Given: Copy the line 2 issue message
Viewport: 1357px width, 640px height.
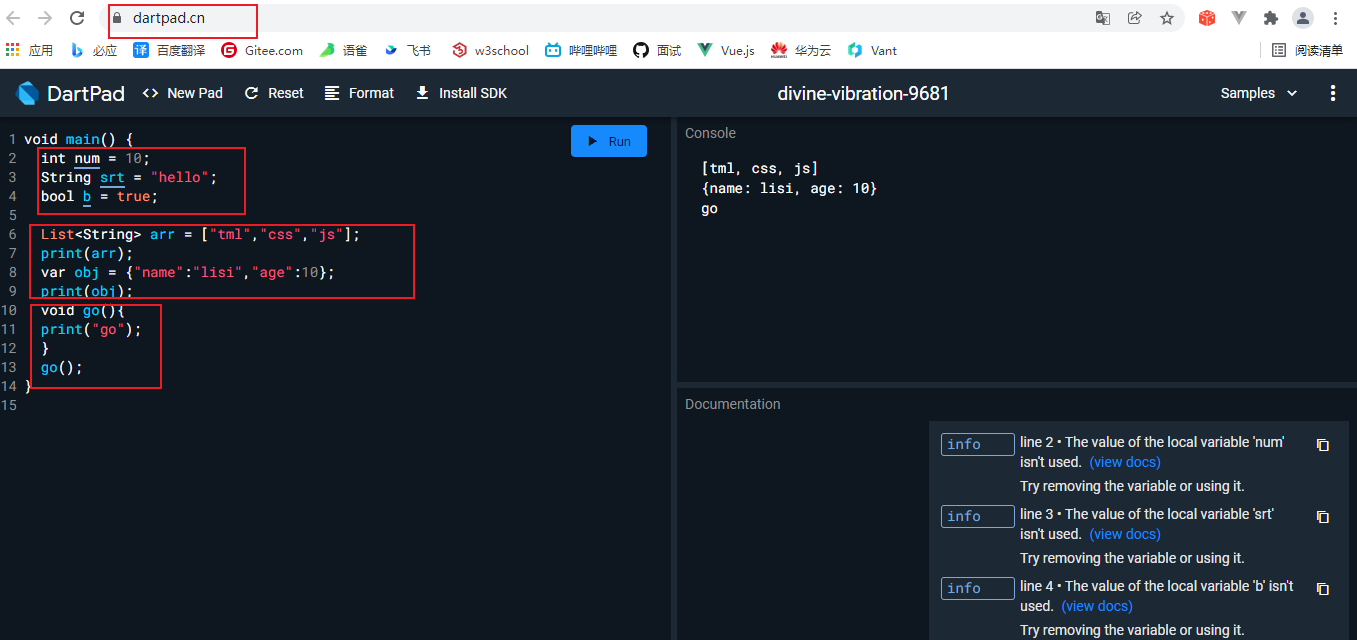Looking at the screenshot, I should click(1323, 445).
